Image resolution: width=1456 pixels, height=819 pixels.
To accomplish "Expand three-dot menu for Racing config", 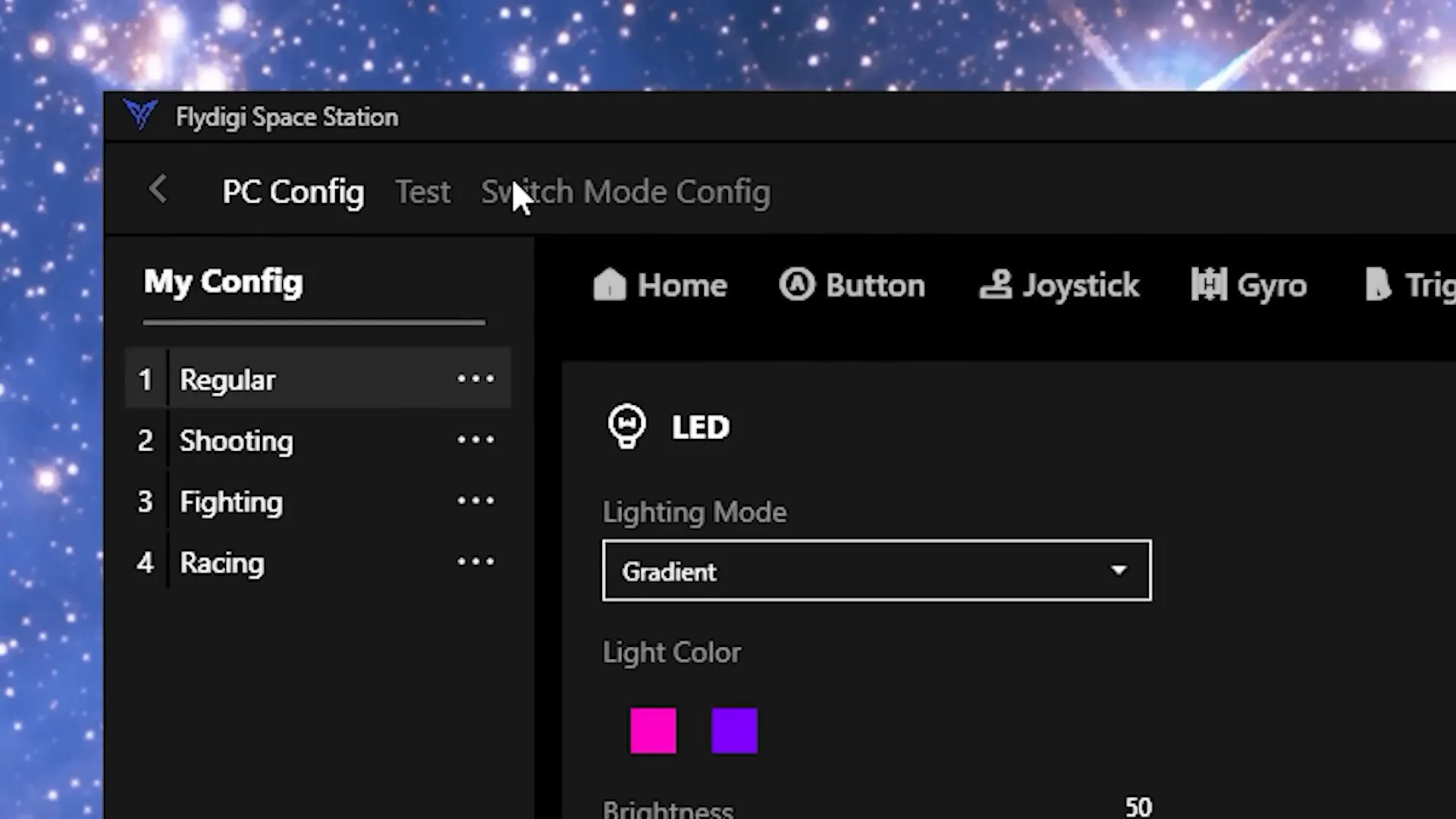I will point(477,563).
